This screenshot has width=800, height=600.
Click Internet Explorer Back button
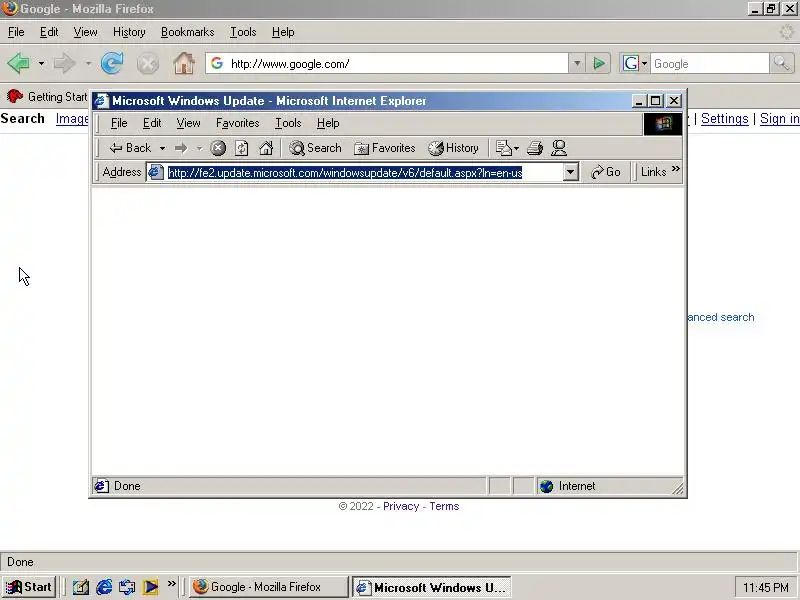[130, 148]
